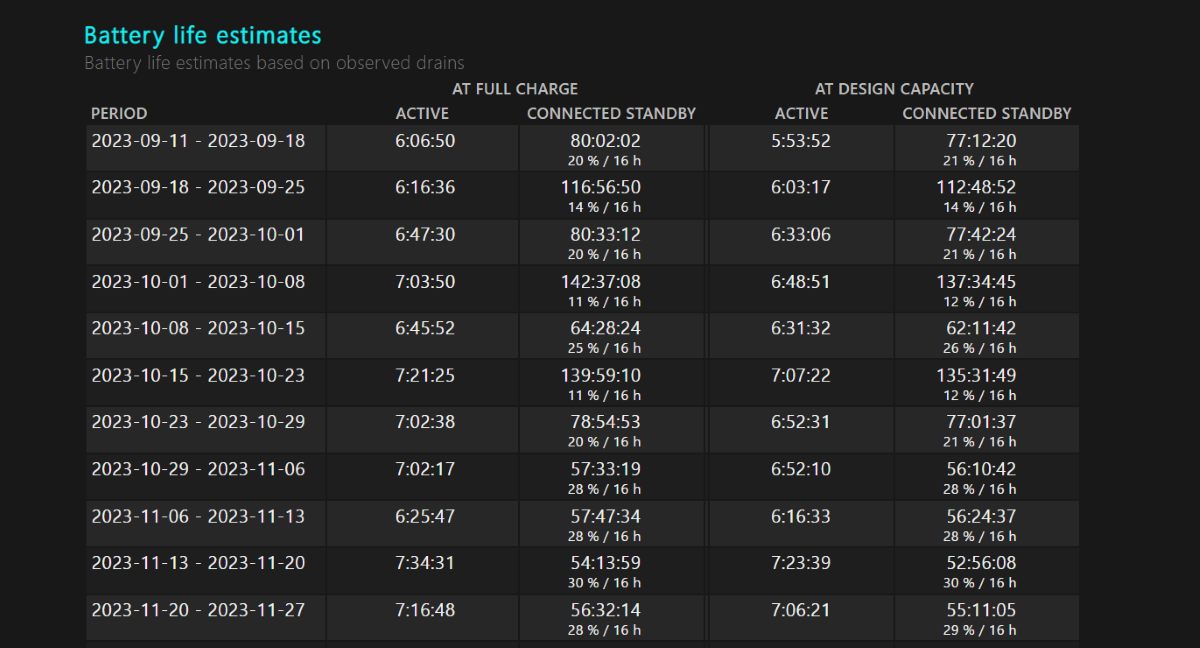Image resolution: width=1200 pixels, height=648 pixels.
Task: Select the 29 % / 16 h drain text
Action: [x=980, y=630]
